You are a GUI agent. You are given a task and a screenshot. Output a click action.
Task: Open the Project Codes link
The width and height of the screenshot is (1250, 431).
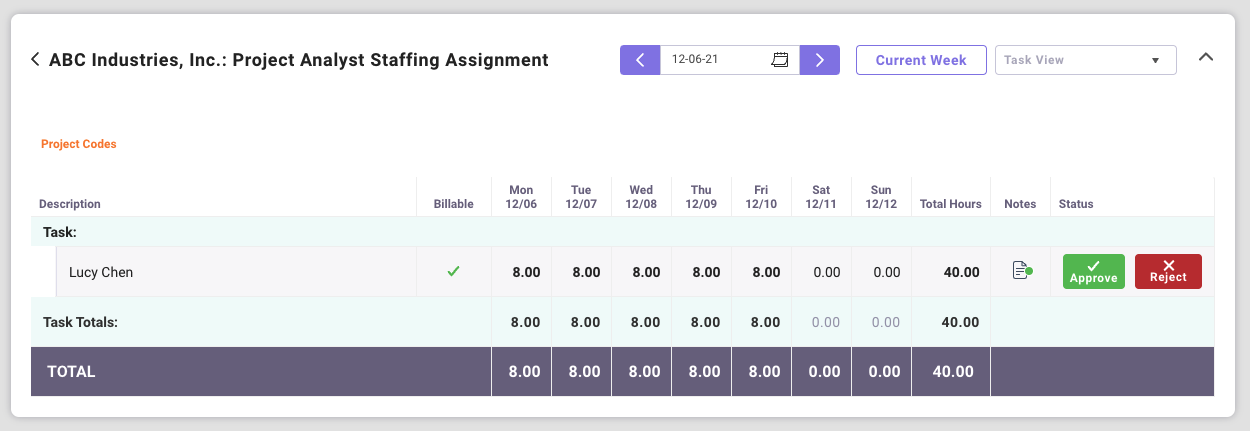click(x=79, y=144)
